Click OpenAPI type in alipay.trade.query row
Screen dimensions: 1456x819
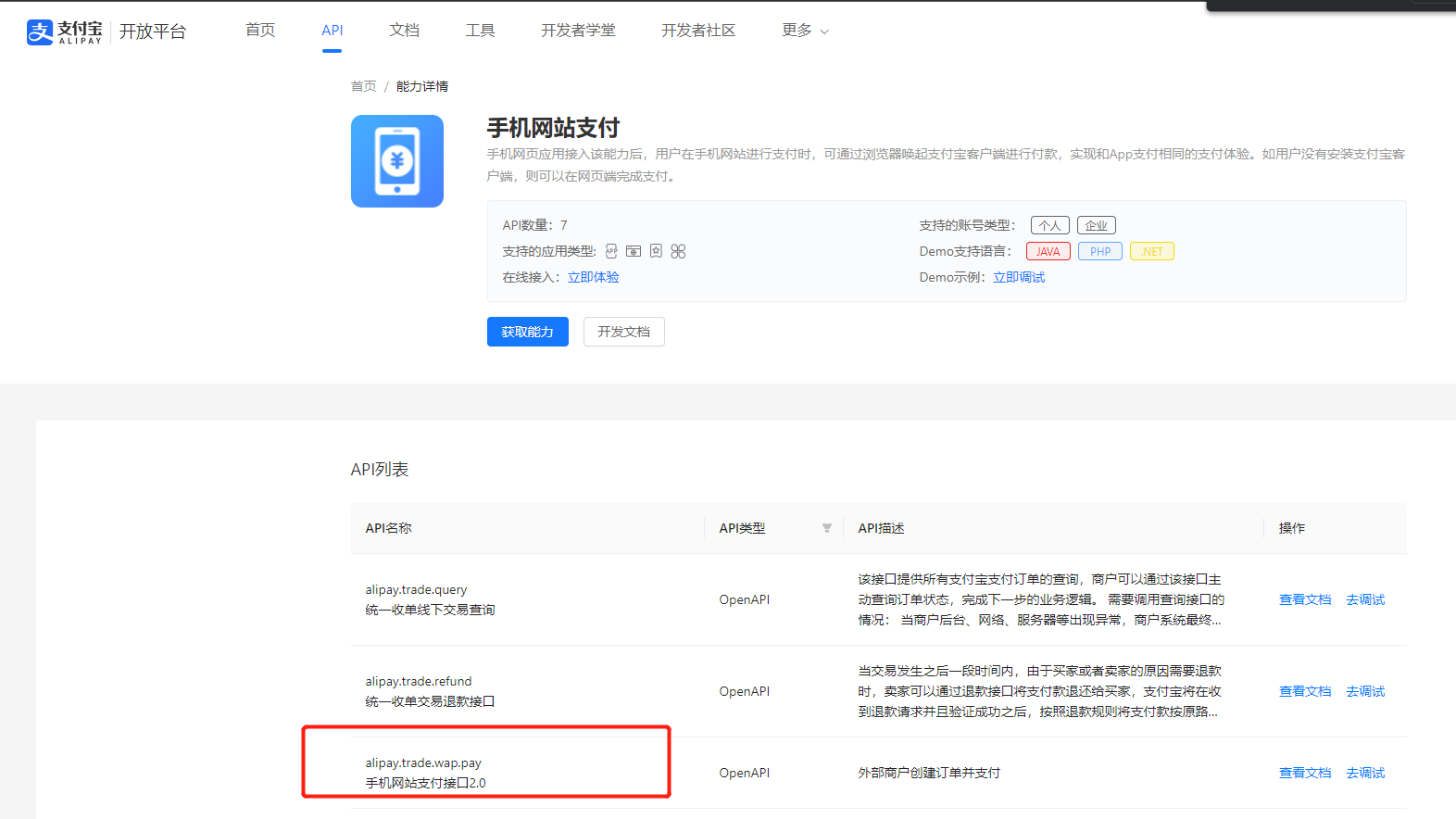(745, 599)
